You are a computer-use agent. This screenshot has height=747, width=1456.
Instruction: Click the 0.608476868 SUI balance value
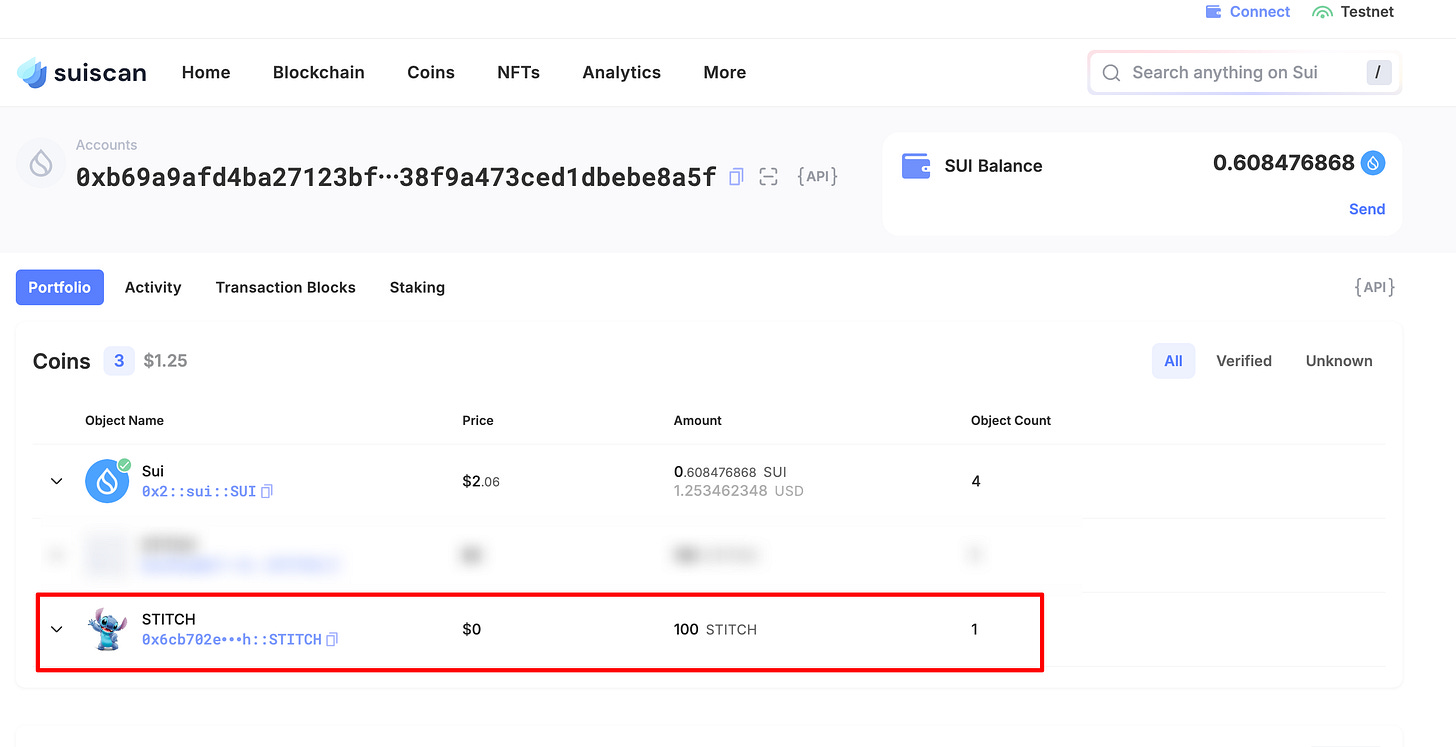pos(1284,163)
